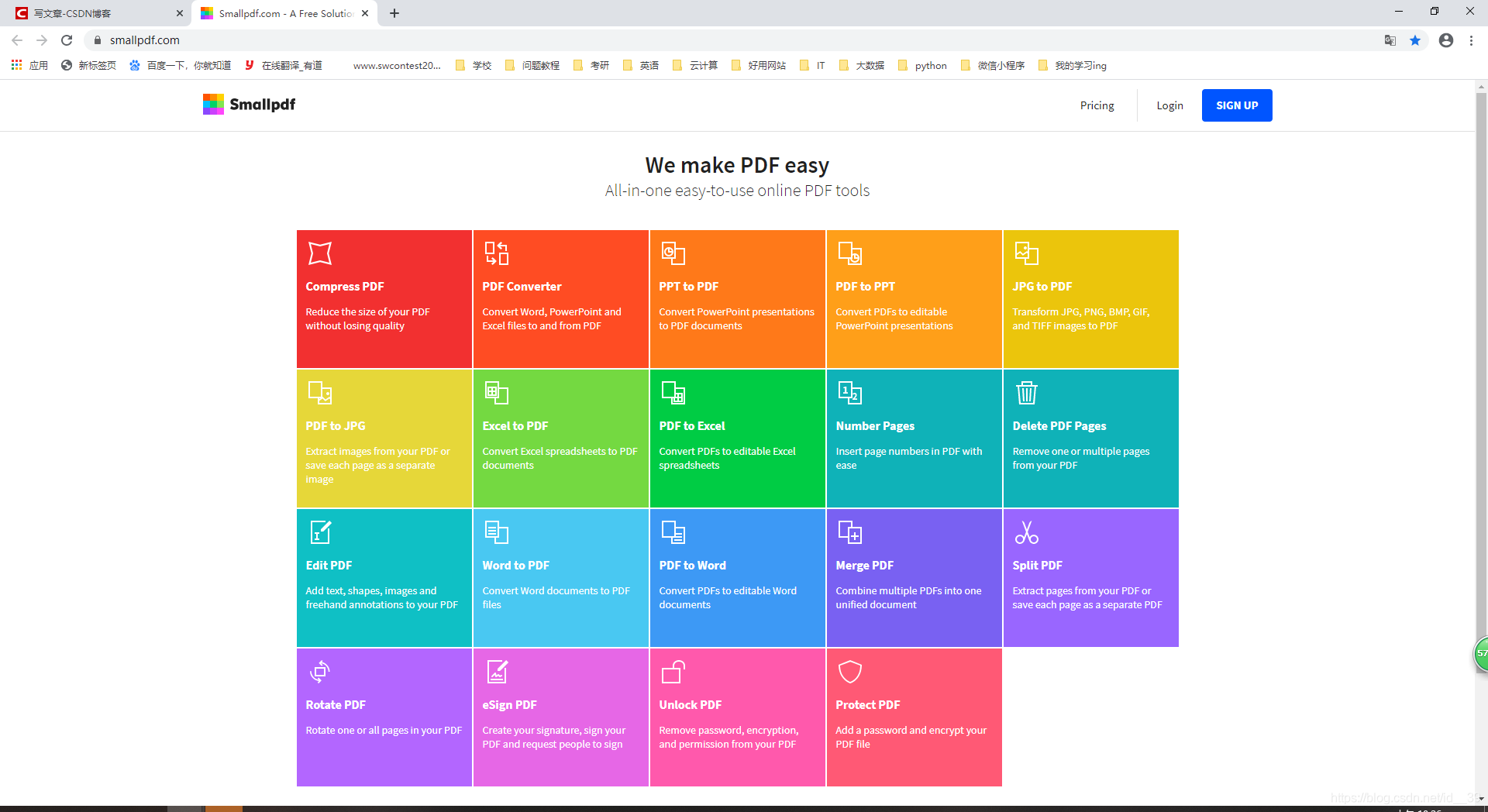Click the PDF to Excel icon

pyautogui.click(x=673, y=393)
